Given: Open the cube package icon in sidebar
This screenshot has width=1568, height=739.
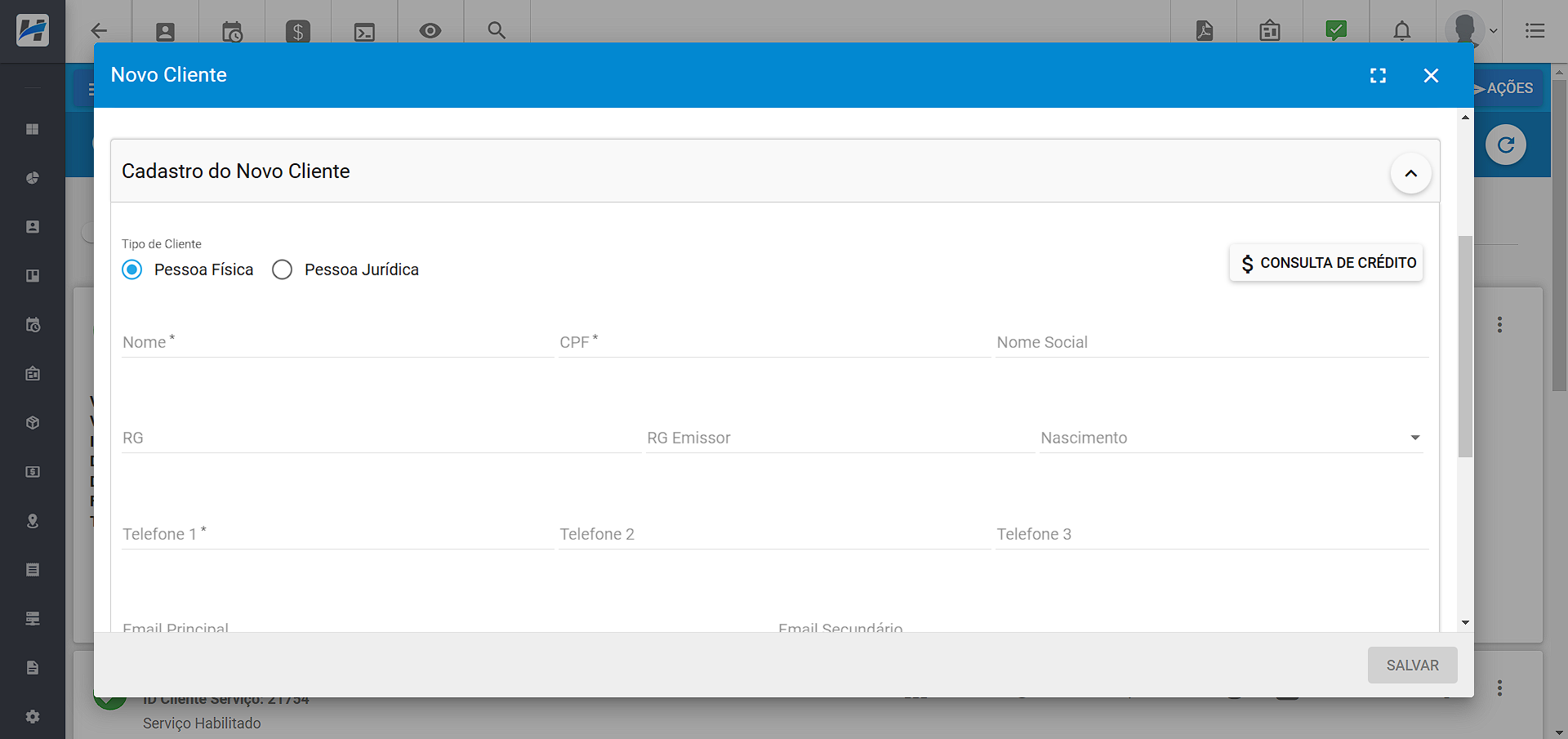Looking at the screenshot, I should (x=33, y=423).
